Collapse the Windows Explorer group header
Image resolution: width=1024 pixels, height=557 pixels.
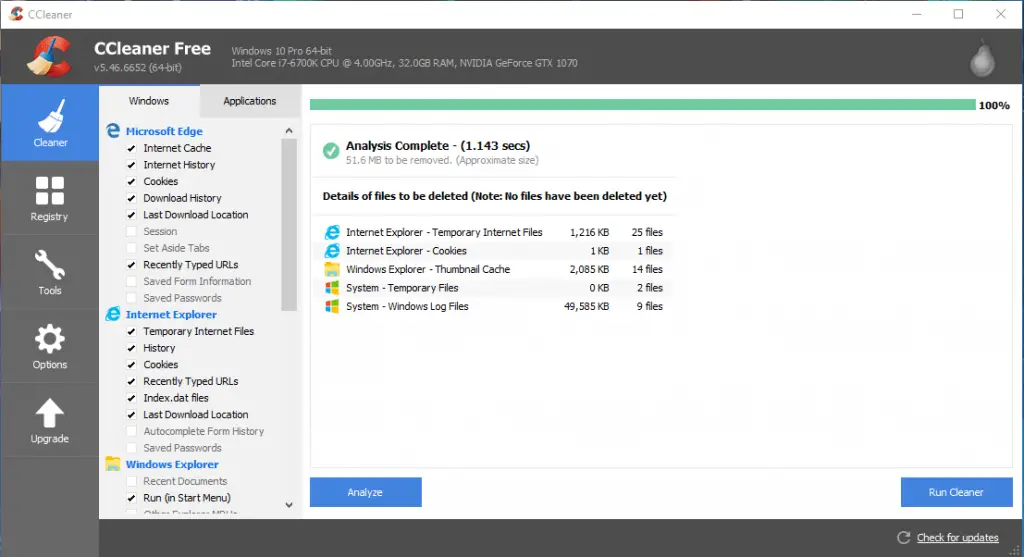172,464
